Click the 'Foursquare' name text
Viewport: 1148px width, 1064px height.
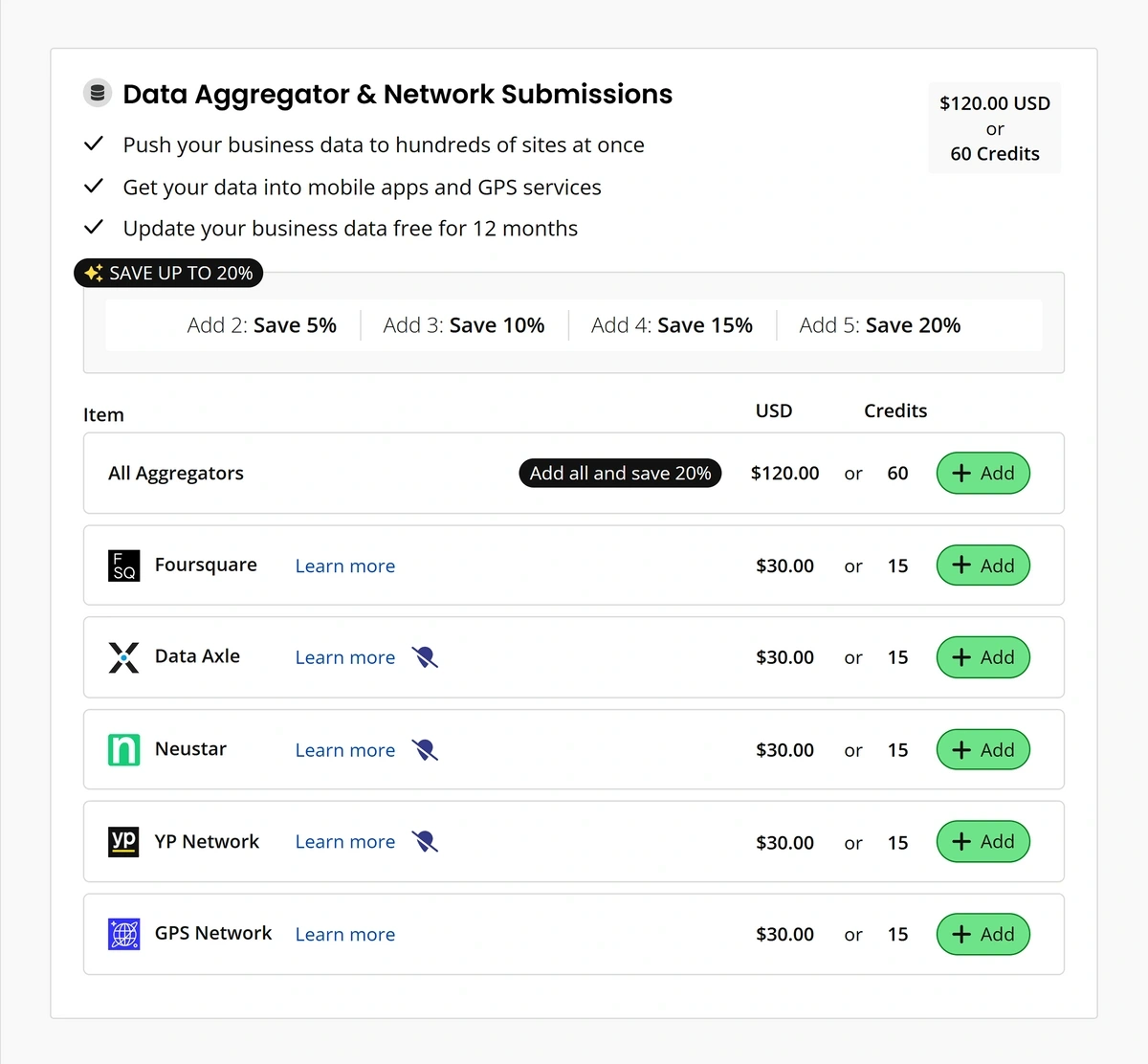point(206,565)
